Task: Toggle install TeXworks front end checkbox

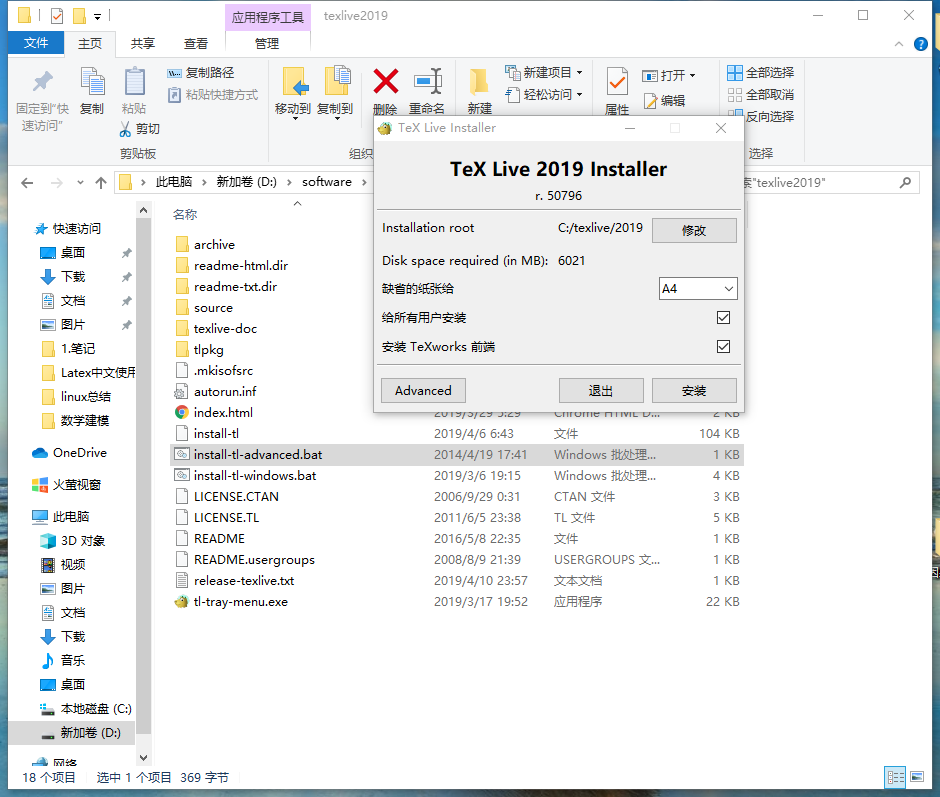Action: coord(724,347)
